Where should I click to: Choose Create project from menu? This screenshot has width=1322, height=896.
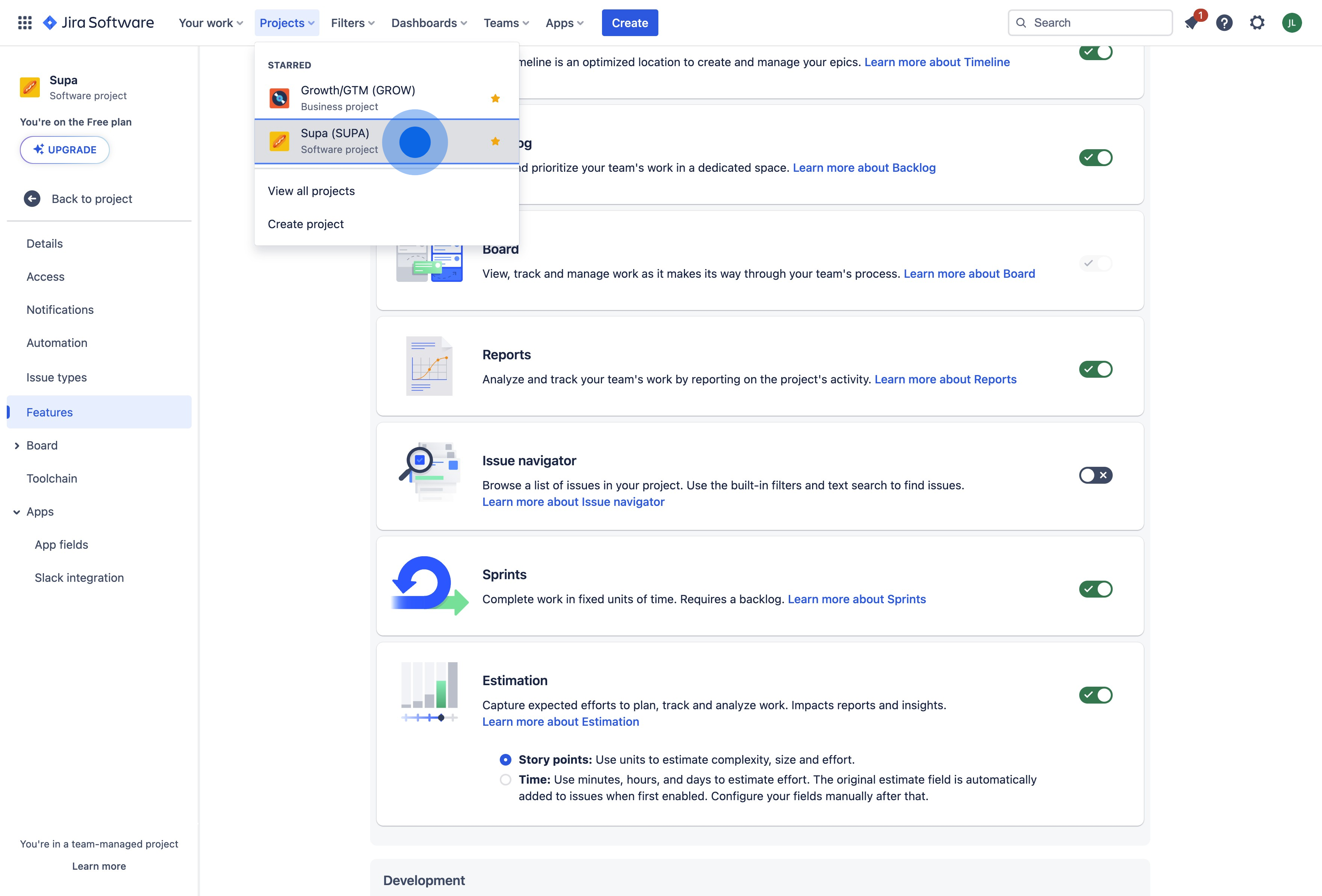tap(387, 224)
